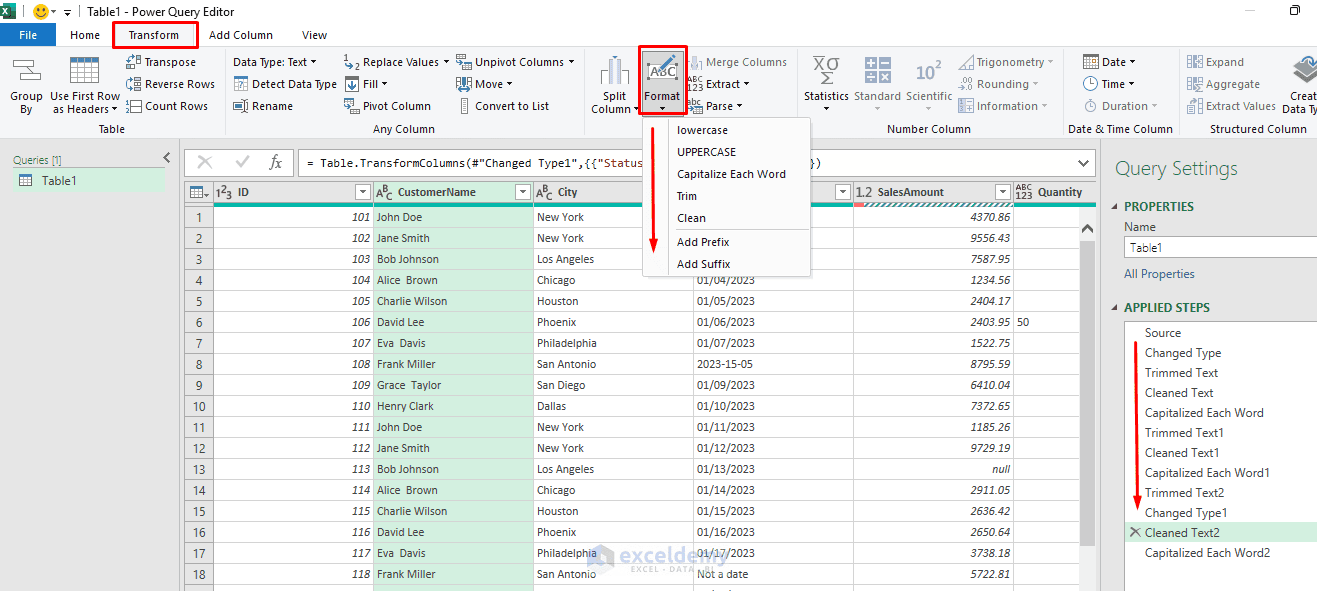
Task: Click Count Rows
Action: point(167,106)
